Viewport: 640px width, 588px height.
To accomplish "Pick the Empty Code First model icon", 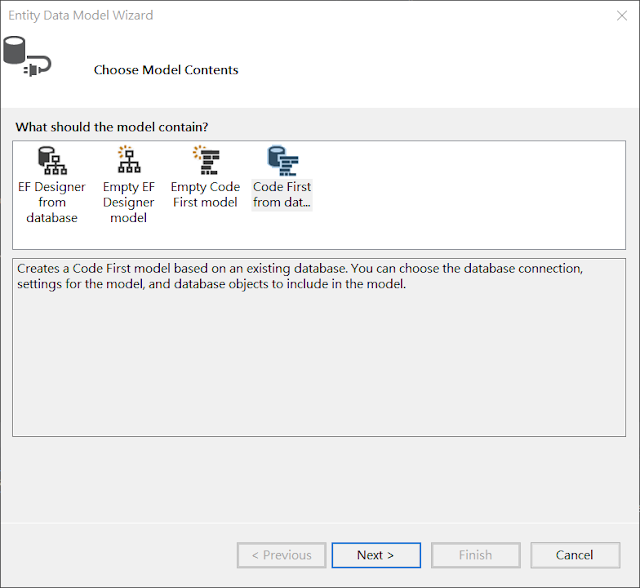I will 207,160.
